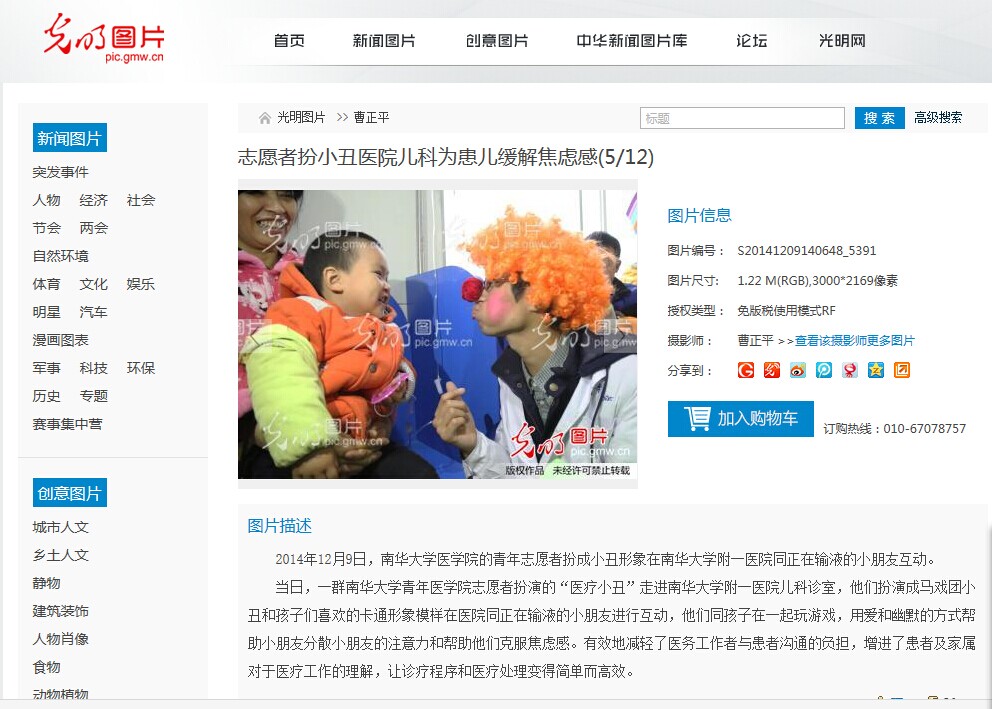Share to Qzone yellow star icon
The height and width of the screenshot is (709, 992).
[x=876, y=370]
